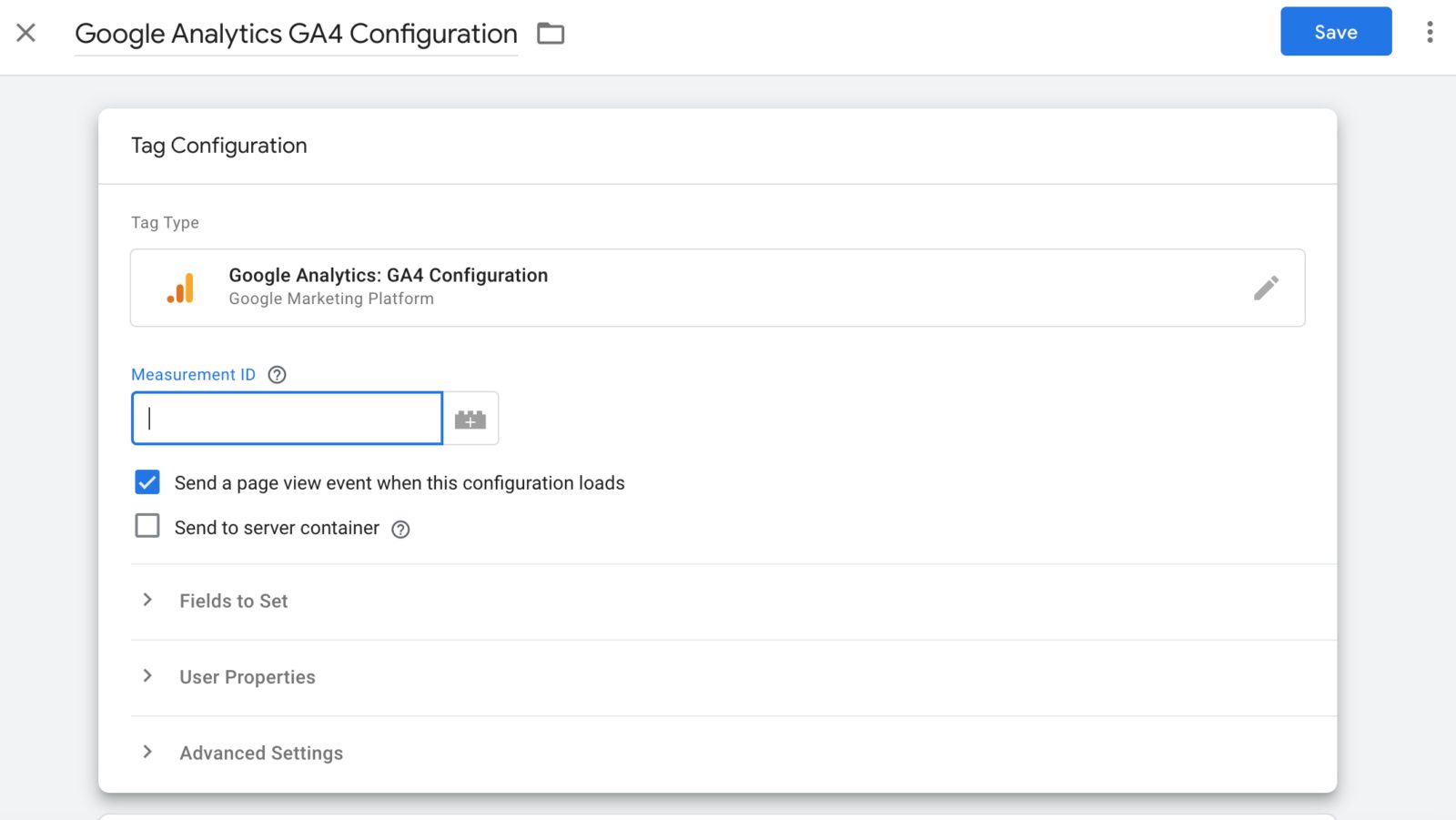
Task: Open Measurement ID help icon
Action: [278, 375]
